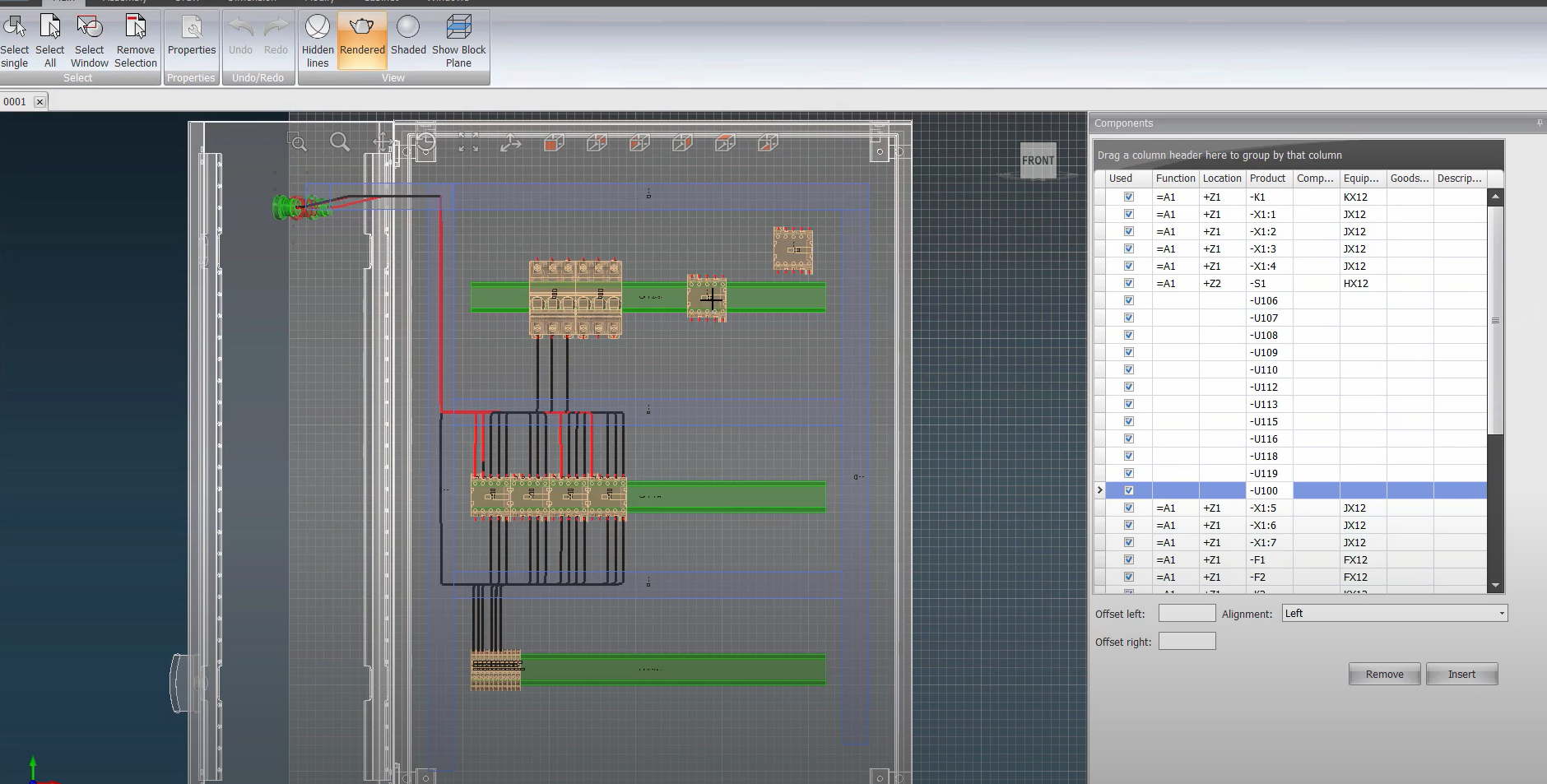Screen dimensions: 1547x784
Task: Toggle the Used checkbox for -U106
Action: tap(1129, 301)
